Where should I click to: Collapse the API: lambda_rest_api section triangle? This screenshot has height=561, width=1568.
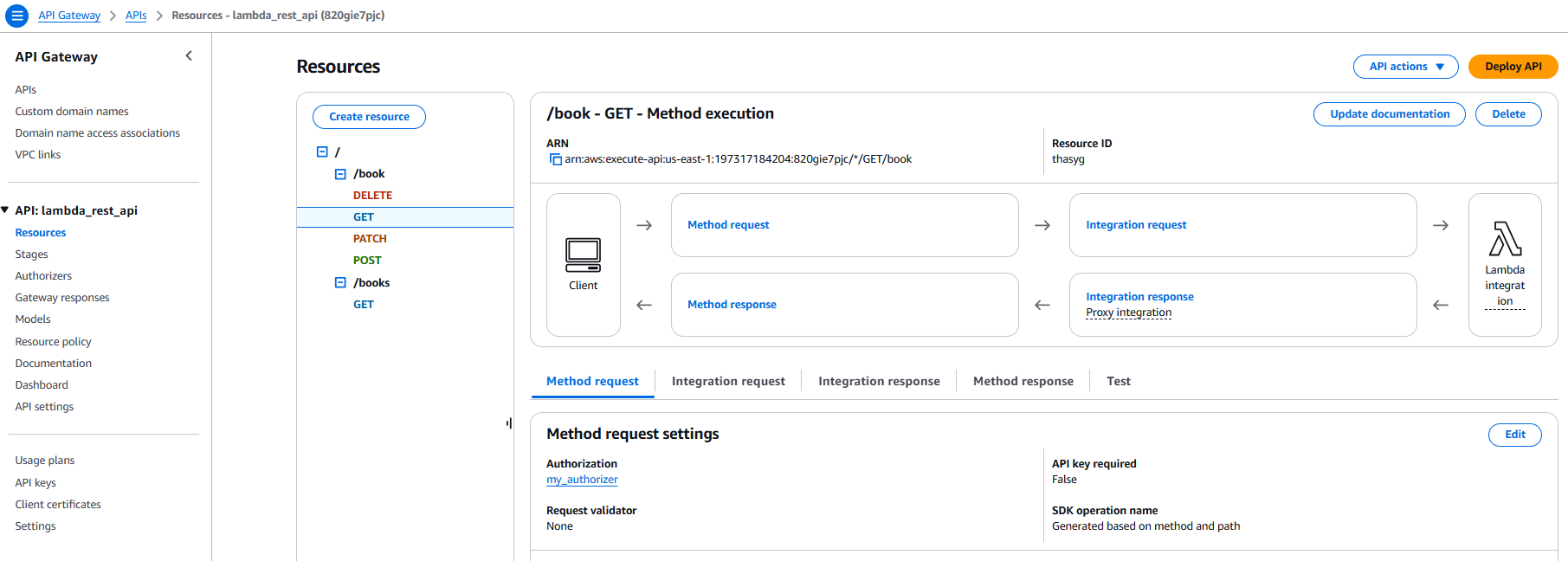5,210
